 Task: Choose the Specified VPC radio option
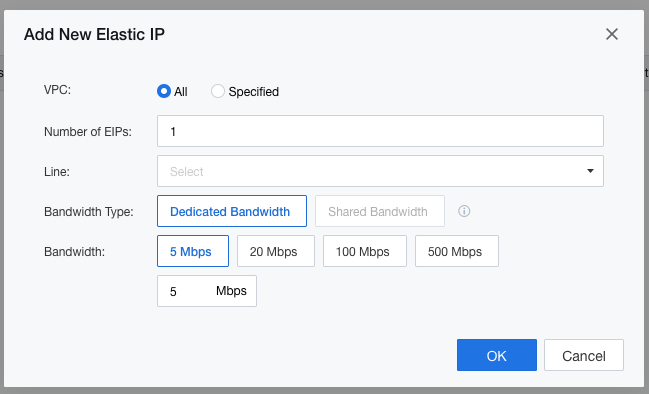[218, 91]
